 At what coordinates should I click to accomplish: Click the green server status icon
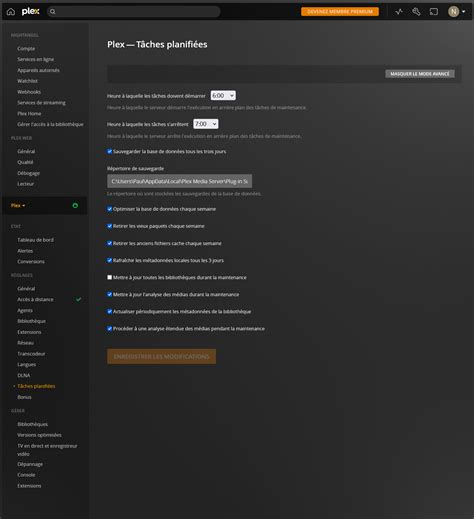click(75, 205)
